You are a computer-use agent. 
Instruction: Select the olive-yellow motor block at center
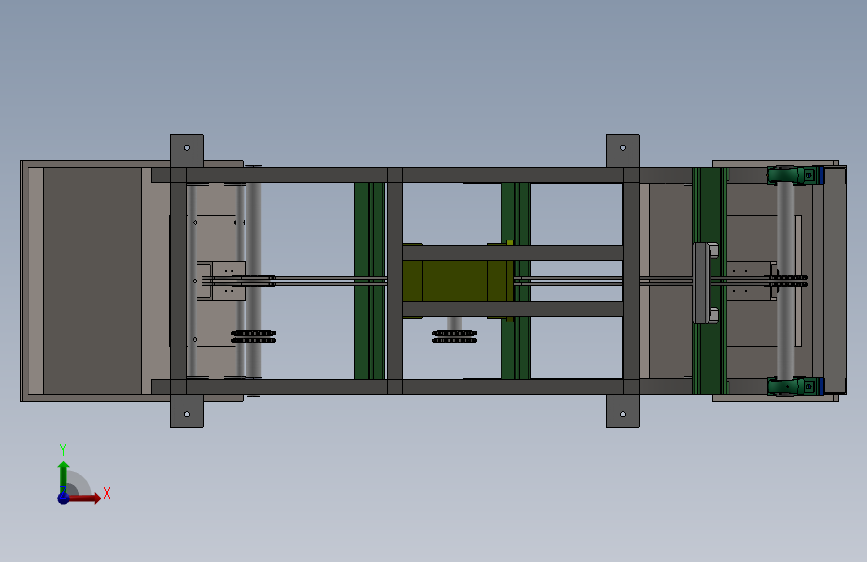[458, 281]
